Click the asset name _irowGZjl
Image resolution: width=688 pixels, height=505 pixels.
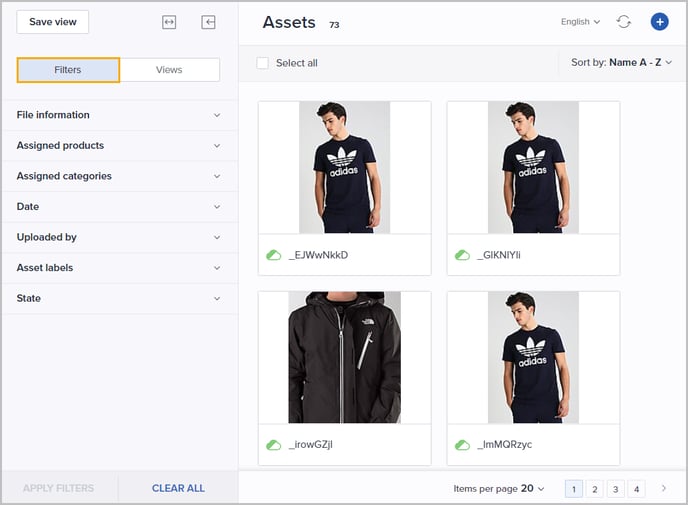(x=311, y=444)
